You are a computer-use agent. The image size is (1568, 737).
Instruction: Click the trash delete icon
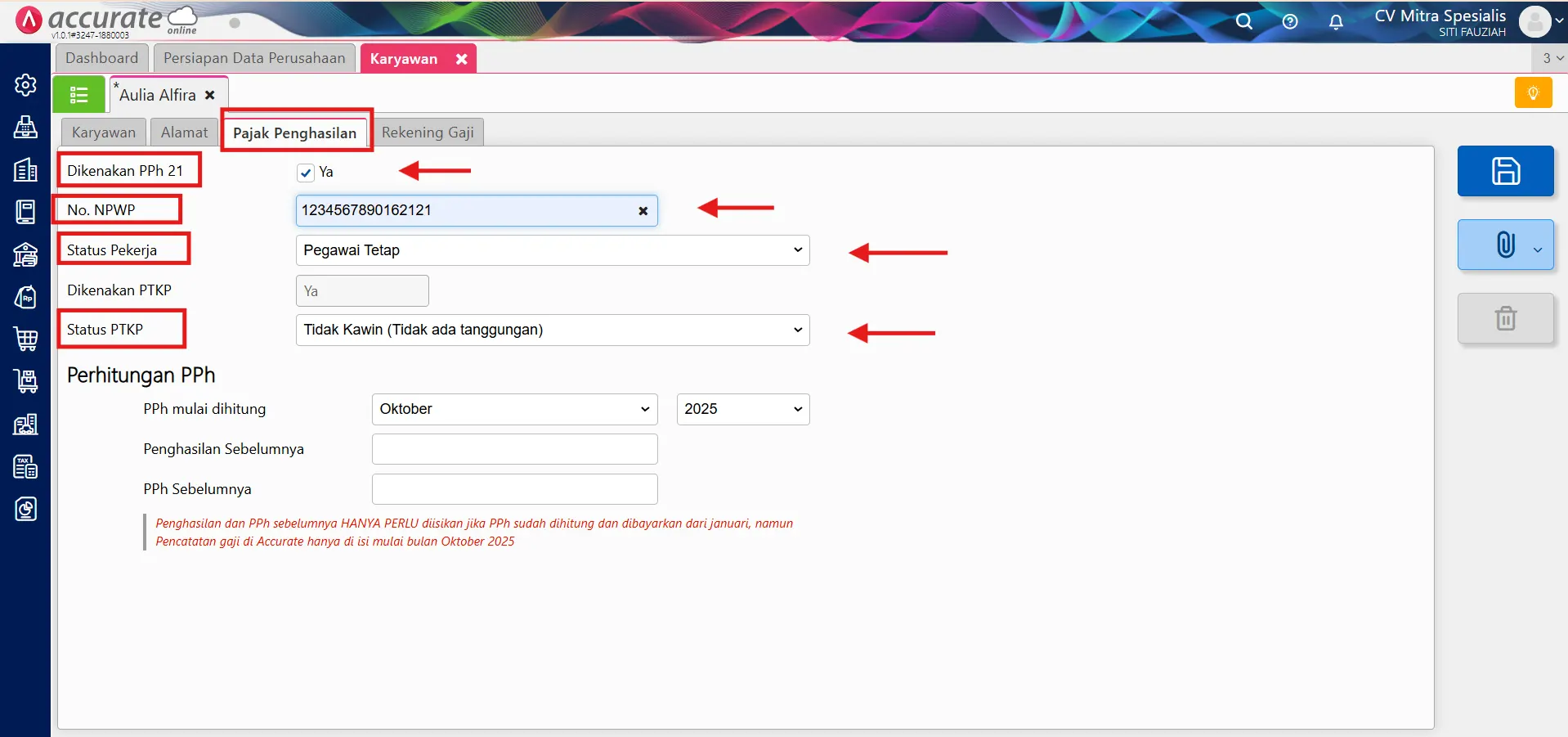[x=1505, y=318]
